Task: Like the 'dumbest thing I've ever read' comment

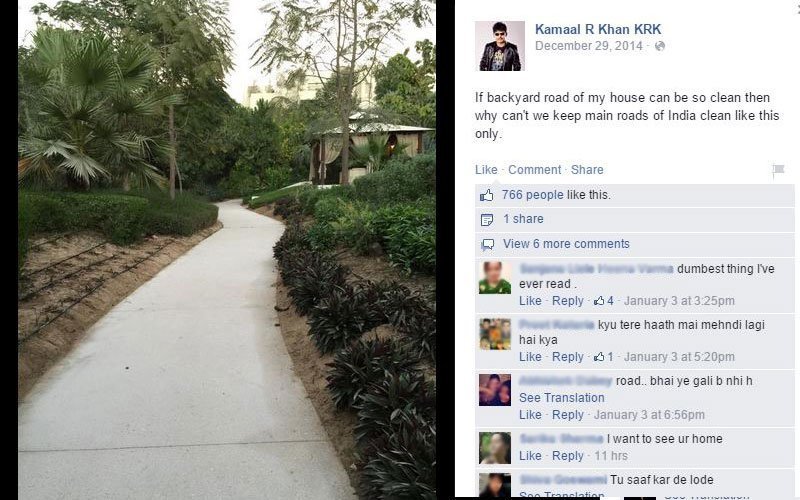Action: (x=530, y=301)
